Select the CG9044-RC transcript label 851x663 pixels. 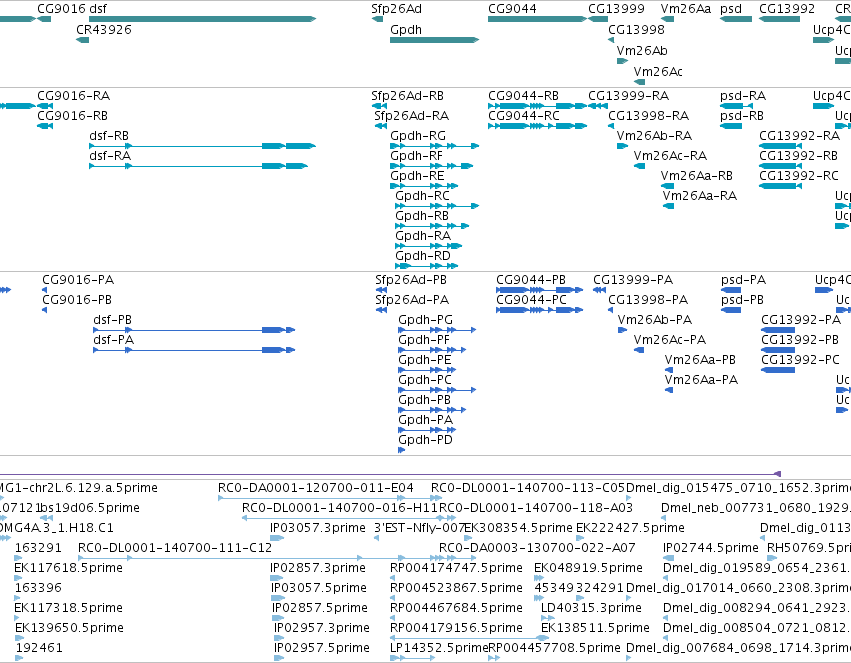pos(524,116)
